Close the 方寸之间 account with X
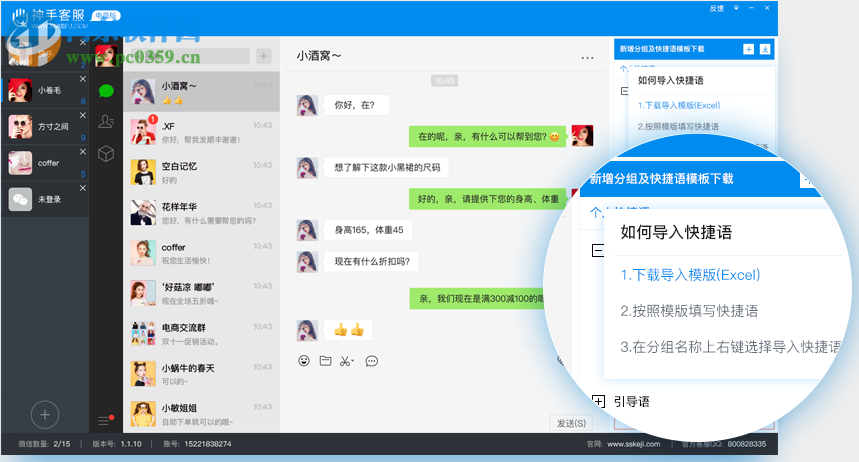The height and width of the screenshot is (462, 859). [83, 115]
